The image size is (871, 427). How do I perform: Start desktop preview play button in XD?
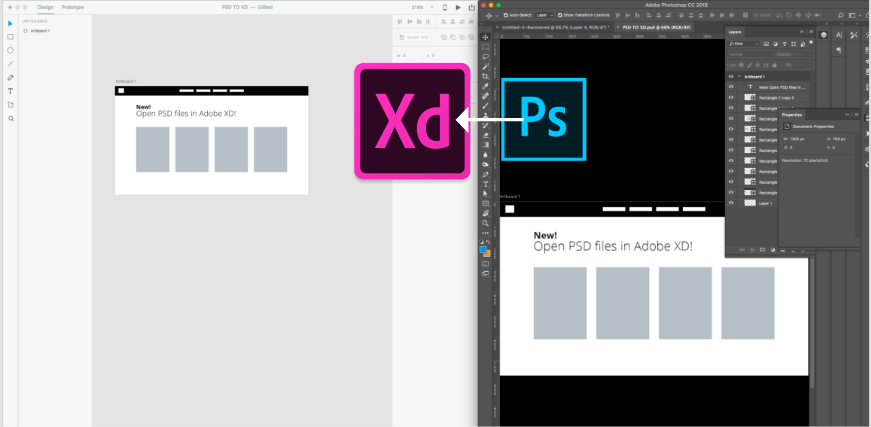pyautogui.click(x=458, y=7)
